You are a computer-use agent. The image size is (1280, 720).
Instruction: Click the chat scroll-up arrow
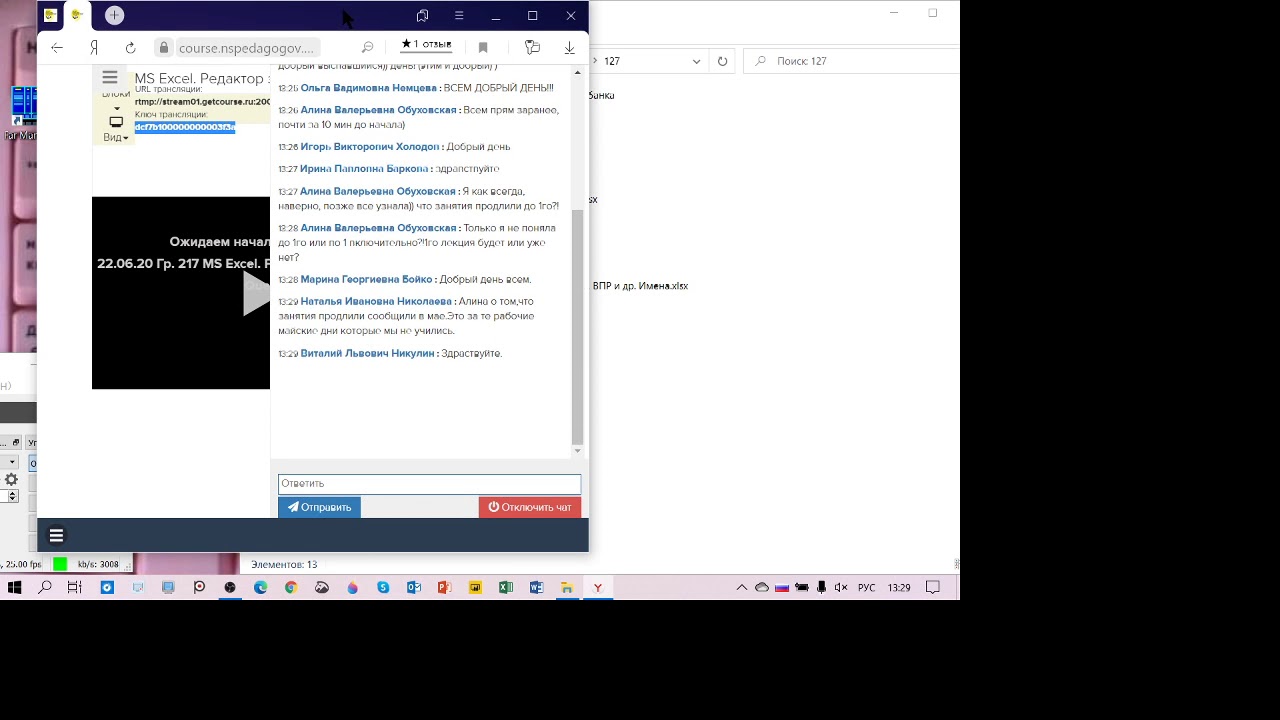click(x=577, y=73)
